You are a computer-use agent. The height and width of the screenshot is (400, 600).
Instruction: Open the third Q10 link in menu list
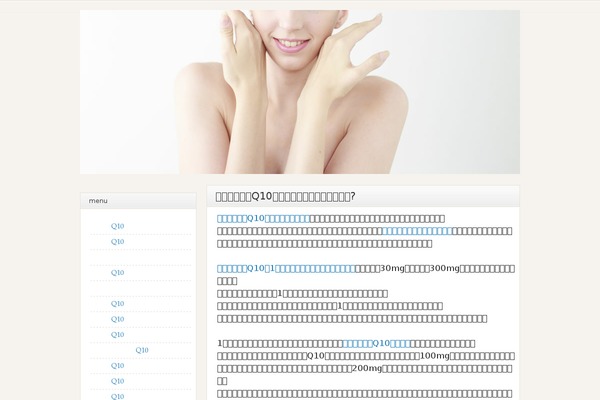click(x=117, y=273)
